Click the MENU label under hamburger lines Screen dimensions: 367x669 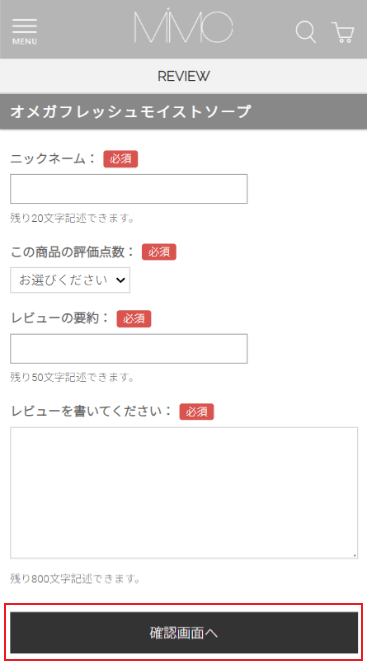24,41
